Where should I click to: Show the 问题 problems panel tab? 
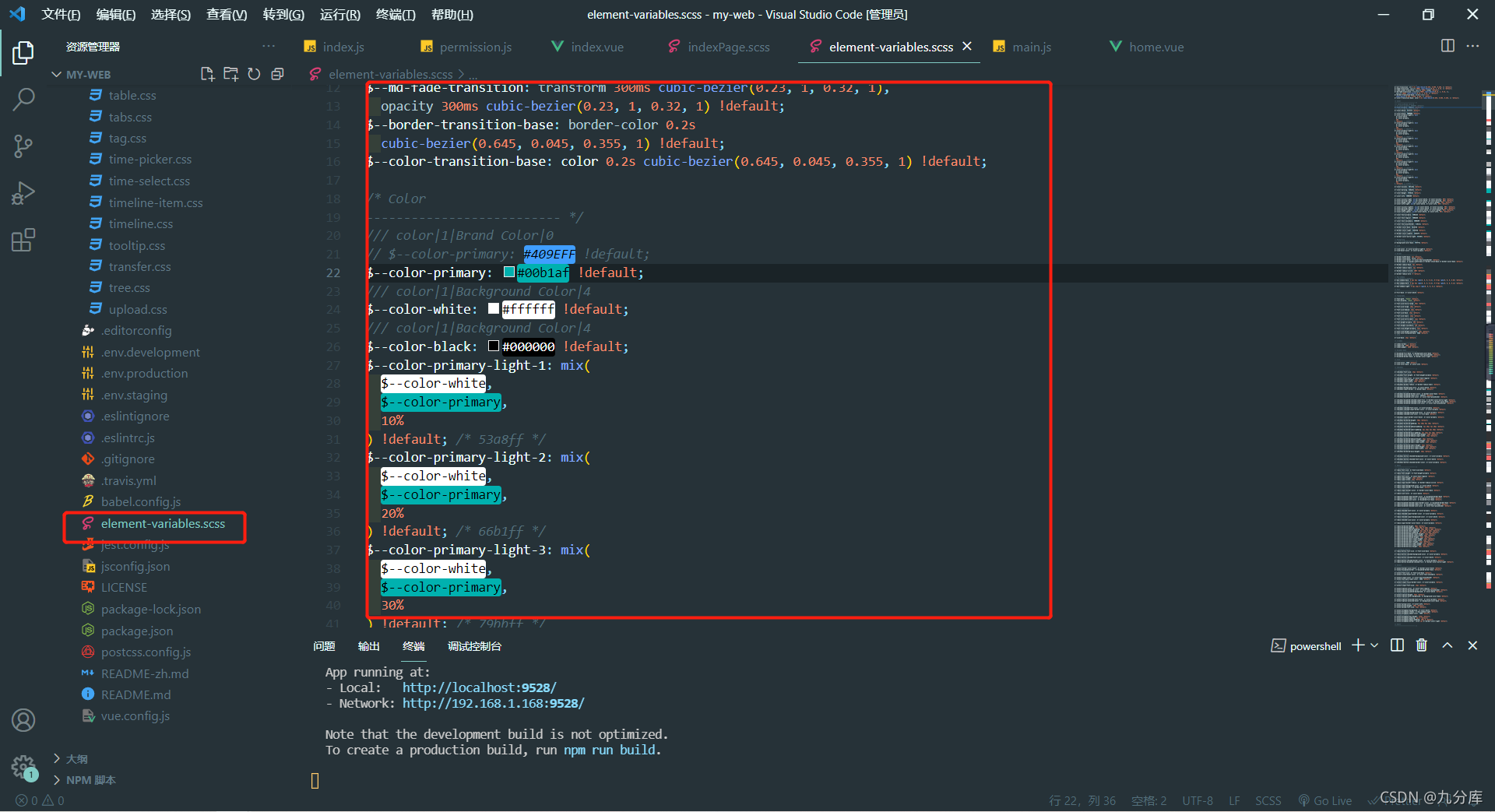(x=324, y=646)
